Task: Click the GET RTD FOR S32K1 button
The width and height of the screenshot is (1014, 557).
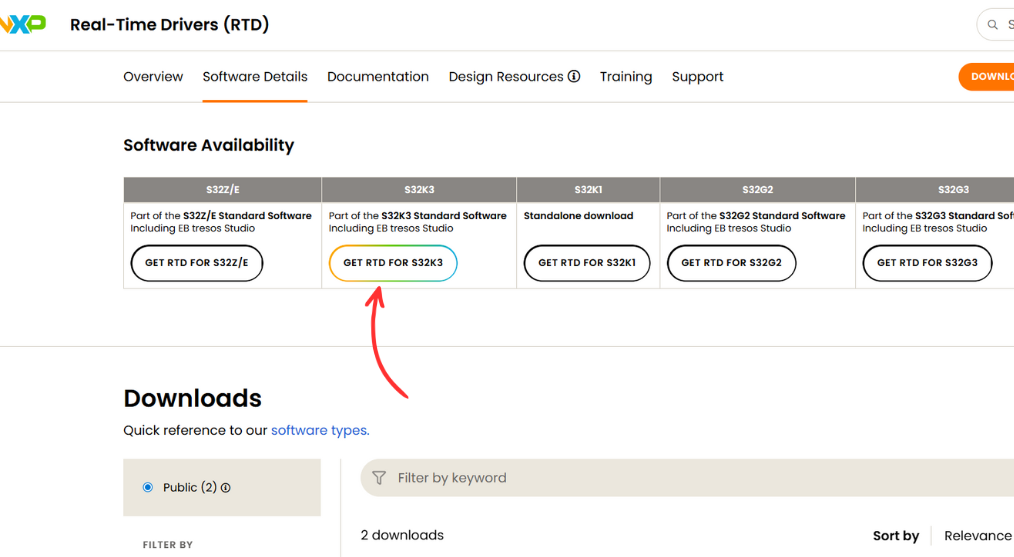Action: 587,263
